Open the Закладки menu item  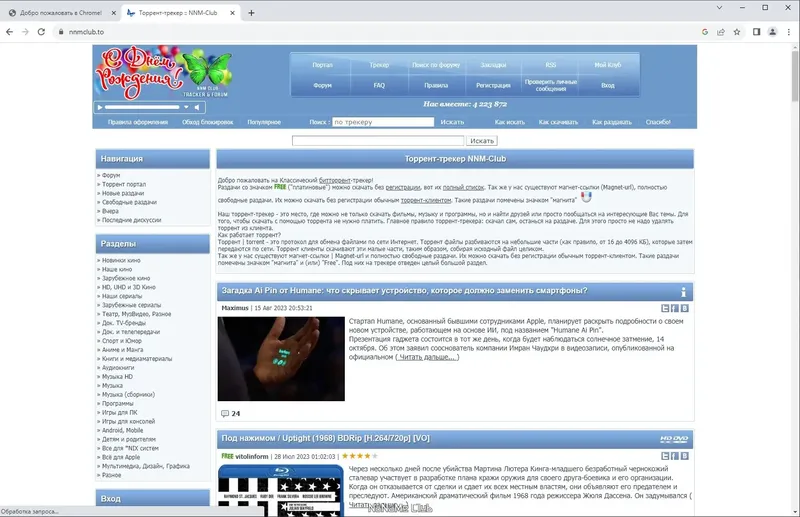pyautogui.click(x=493, y=65)
